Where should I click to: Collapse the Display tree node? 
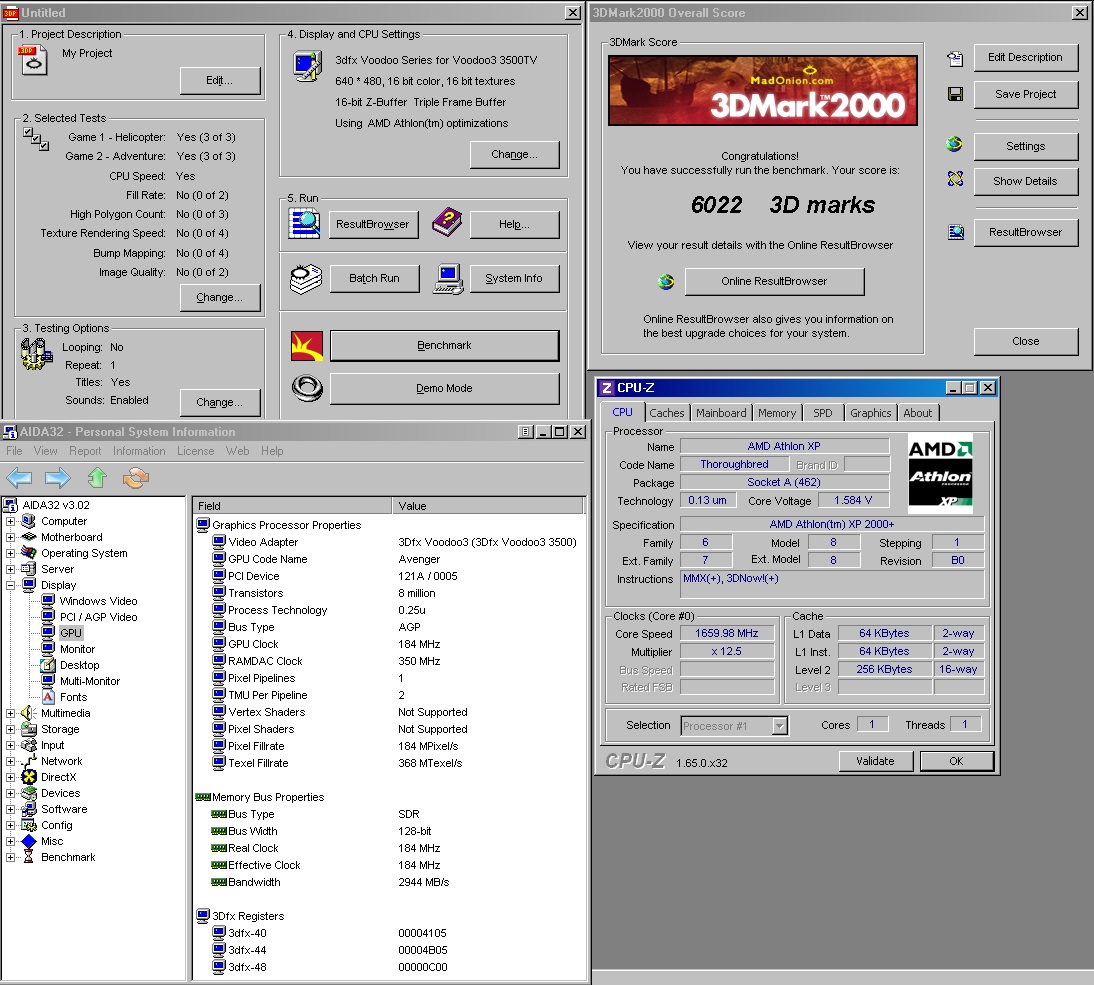10,585
